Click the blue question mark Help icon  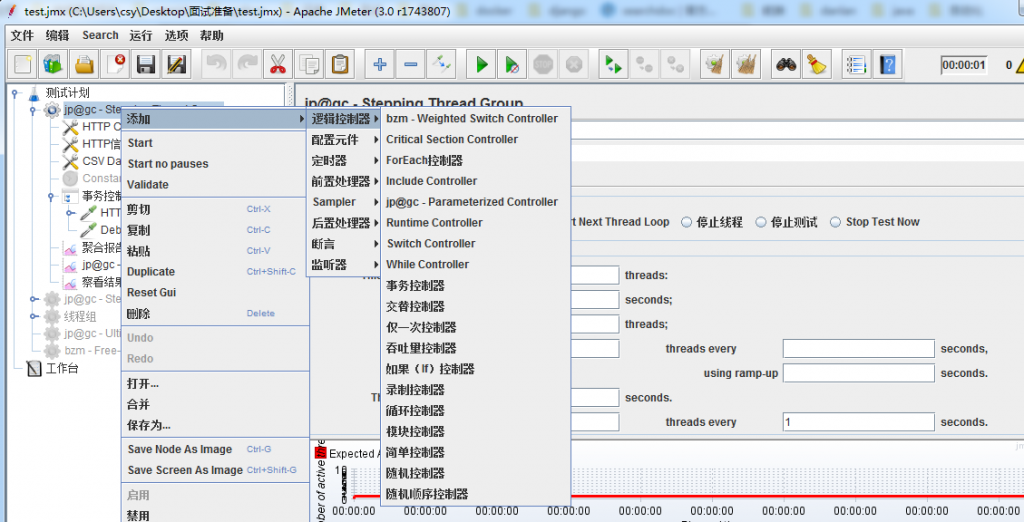point(885,65)
